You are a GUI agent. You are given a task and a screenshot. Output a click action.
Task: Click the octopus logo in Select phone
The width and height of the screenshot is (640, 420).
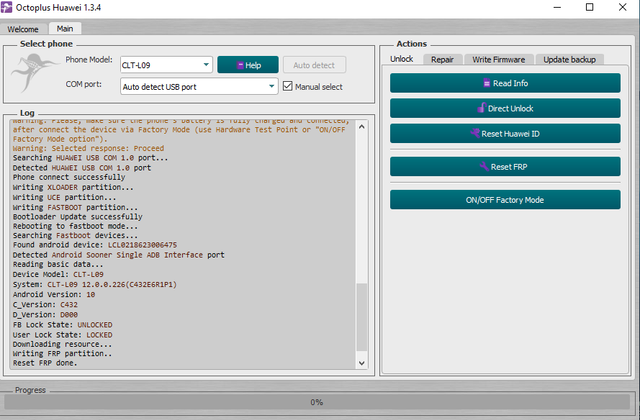pos(34,73)
